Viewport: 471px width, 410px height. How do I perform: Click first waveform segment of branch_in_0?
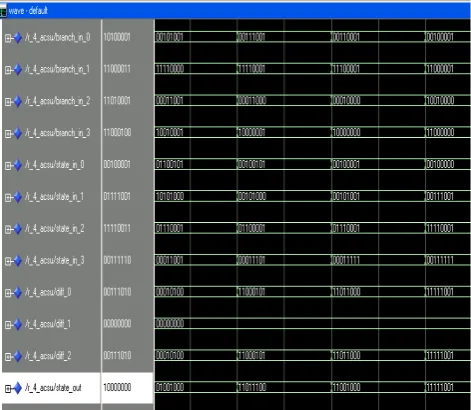(196, 37)
